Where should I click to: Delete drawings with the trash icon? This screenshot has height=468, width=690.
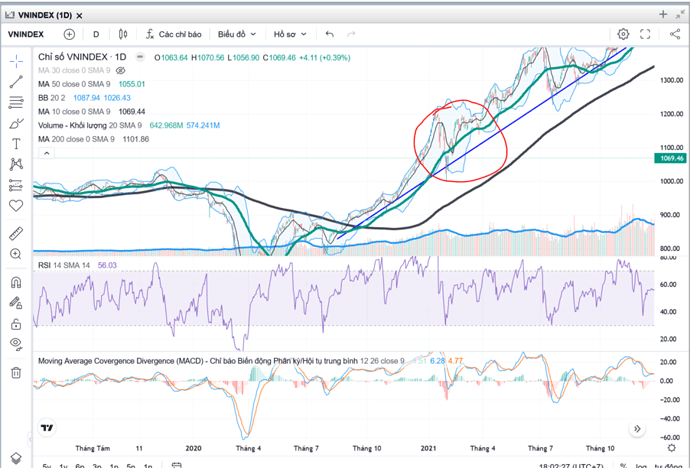point(16,372)
